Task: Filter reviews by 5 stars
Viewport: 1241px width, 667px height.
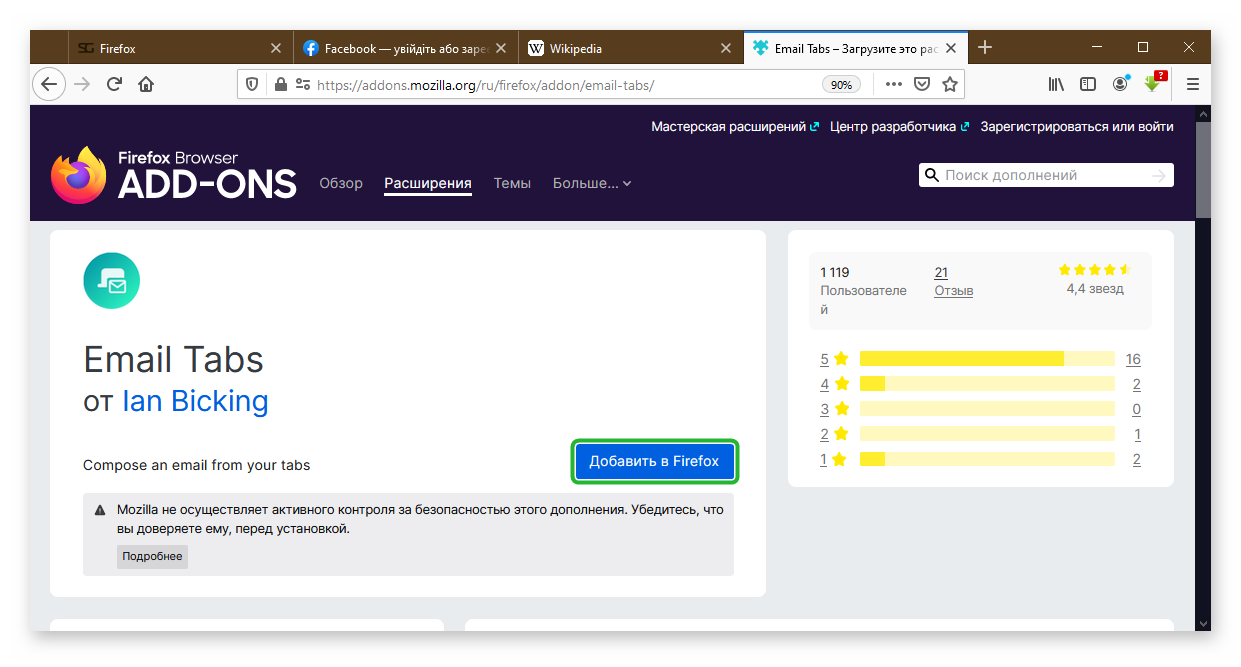Action: [834, 359]
